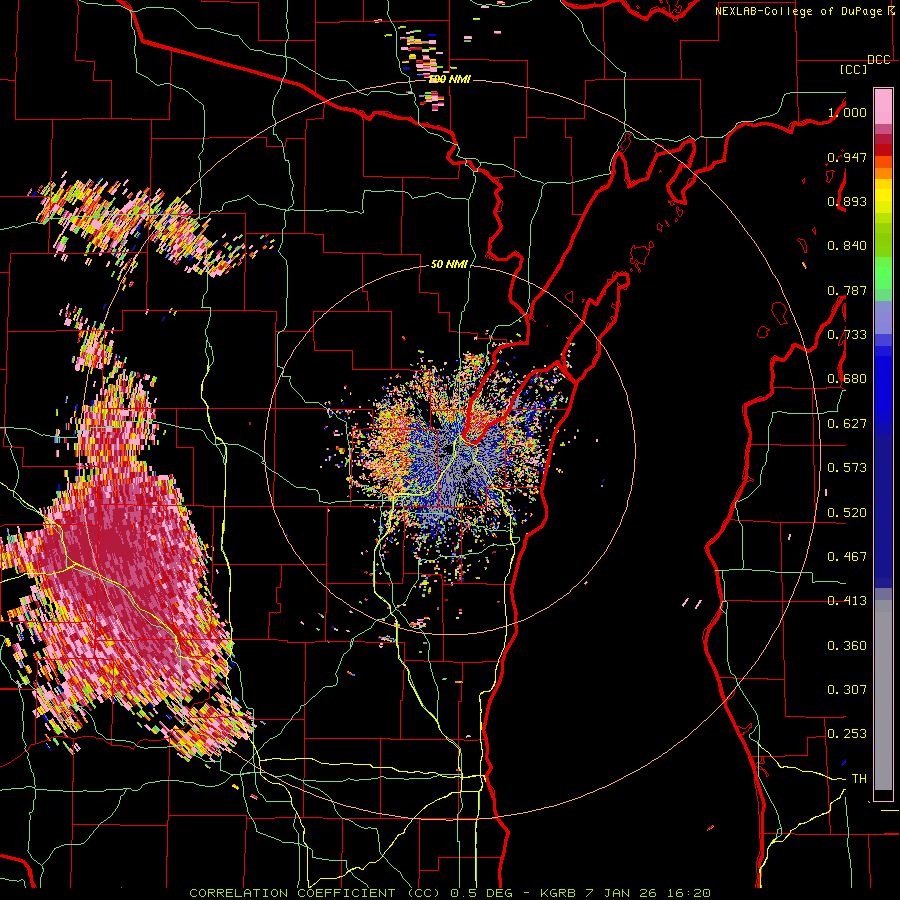Select the 0.573 legend value
The height and width of the screenshot is (900, 900).
(847, 468)
